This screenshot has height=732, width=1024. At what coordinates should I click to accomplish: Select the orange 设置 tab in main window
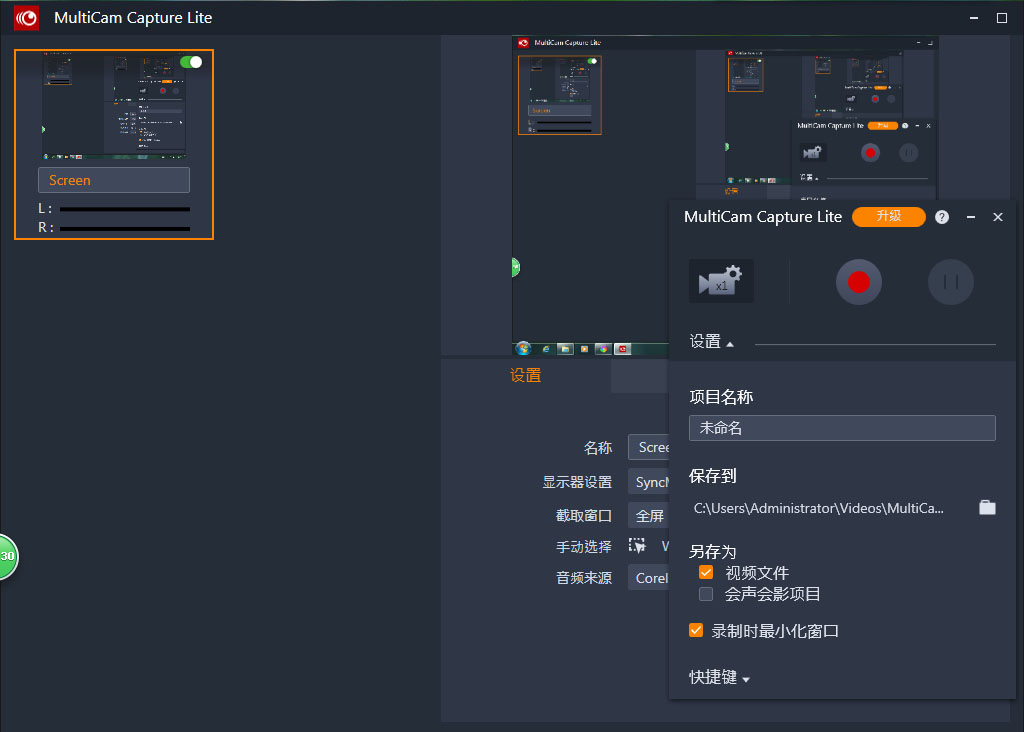click(x=526, y=375)
